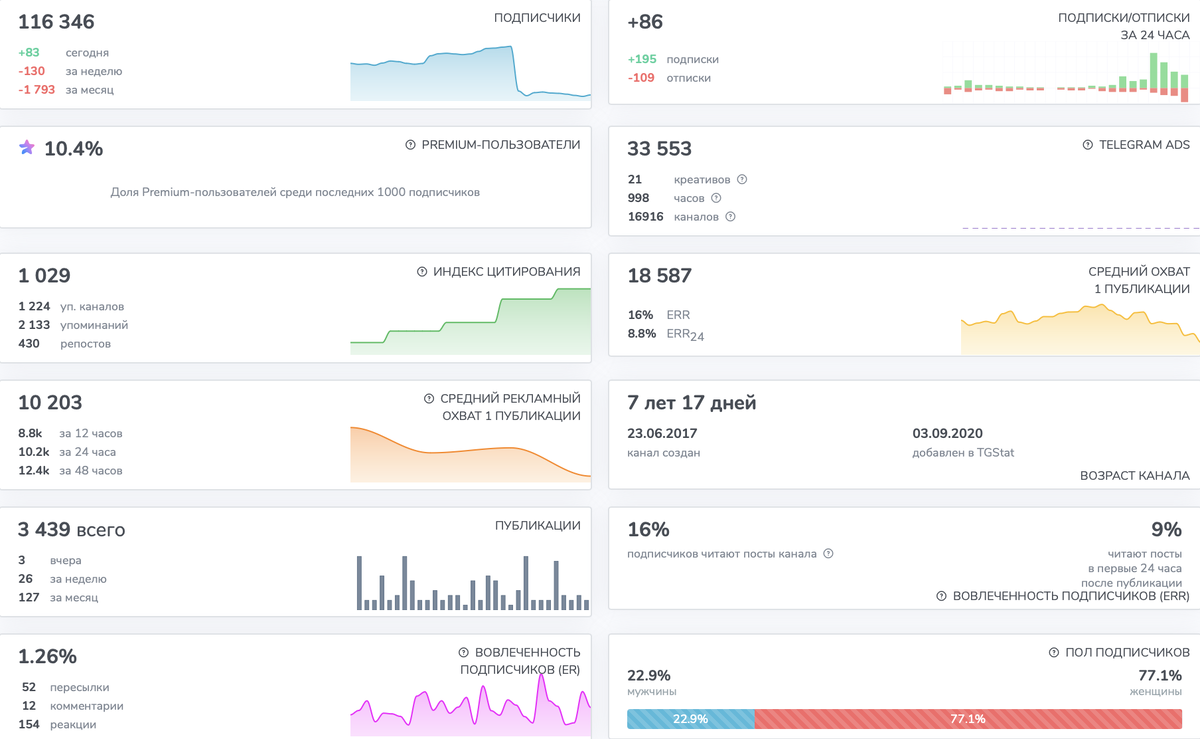This screenshot has height=739, width=1200.
Task: Click the TELEGRAM ADS heading
Action: click(1144, 145)
